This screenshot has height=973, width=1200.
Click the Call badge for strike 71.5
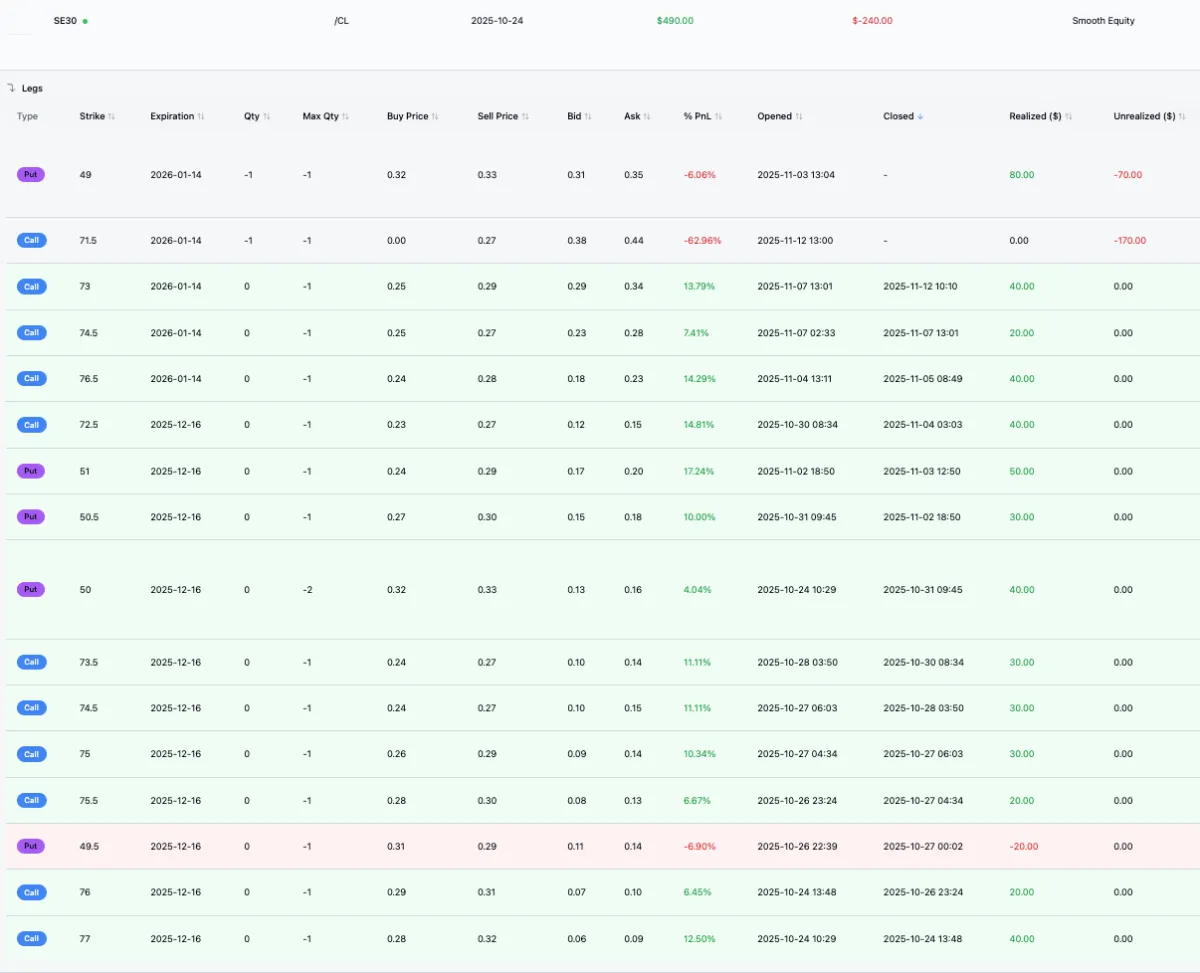tap(31, 240)
